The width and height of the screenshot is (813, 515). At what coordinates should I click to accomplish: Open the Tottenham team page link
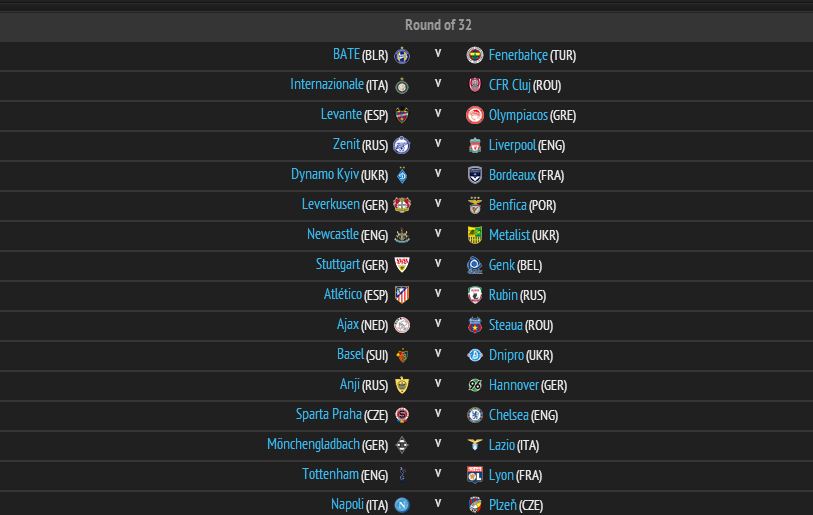(x=330, y=475)
